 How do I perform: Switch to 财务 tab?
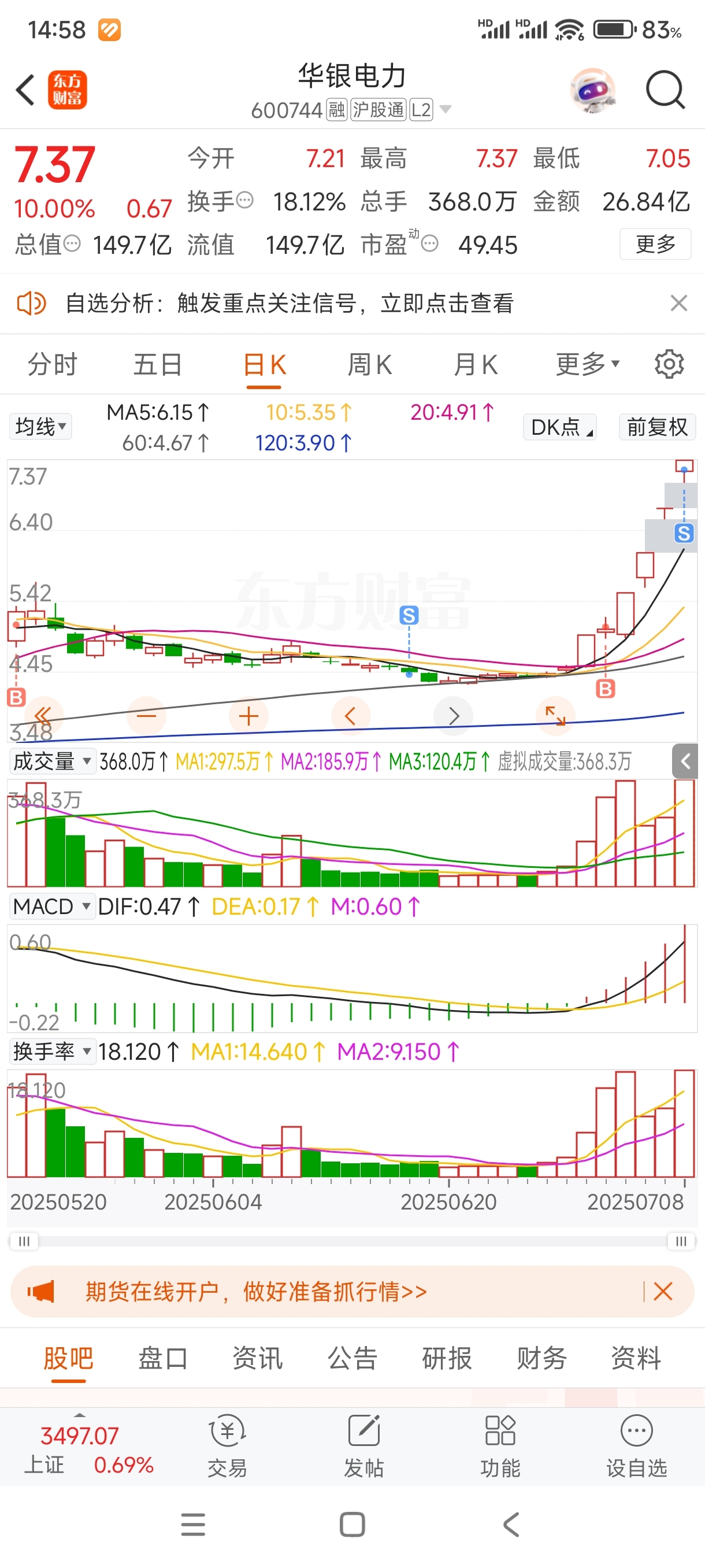542,1359
